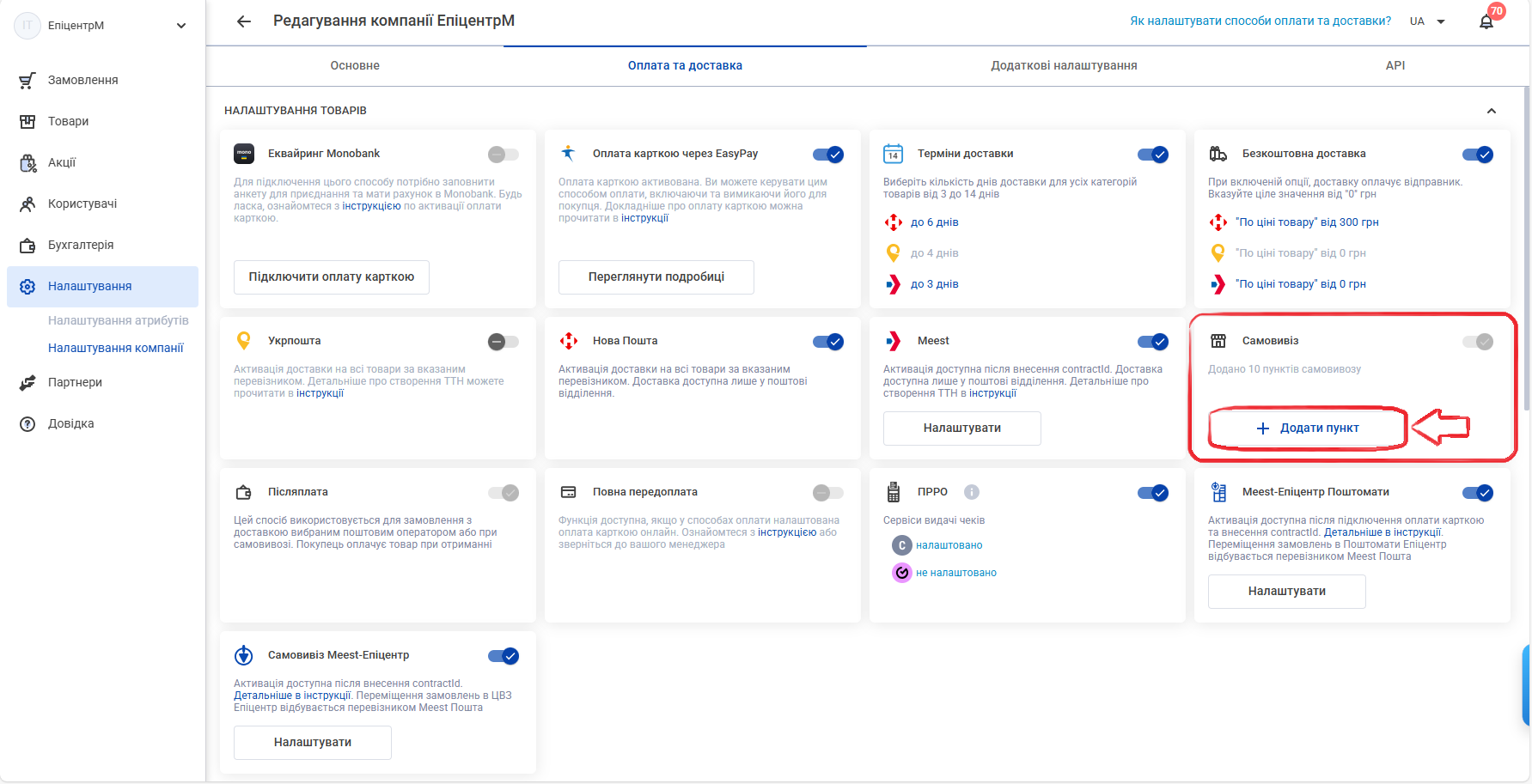The height and width of the screenshot is (784, 1532).
Task: Enable the Укрпошта toggle
Action: coord(504,342)
